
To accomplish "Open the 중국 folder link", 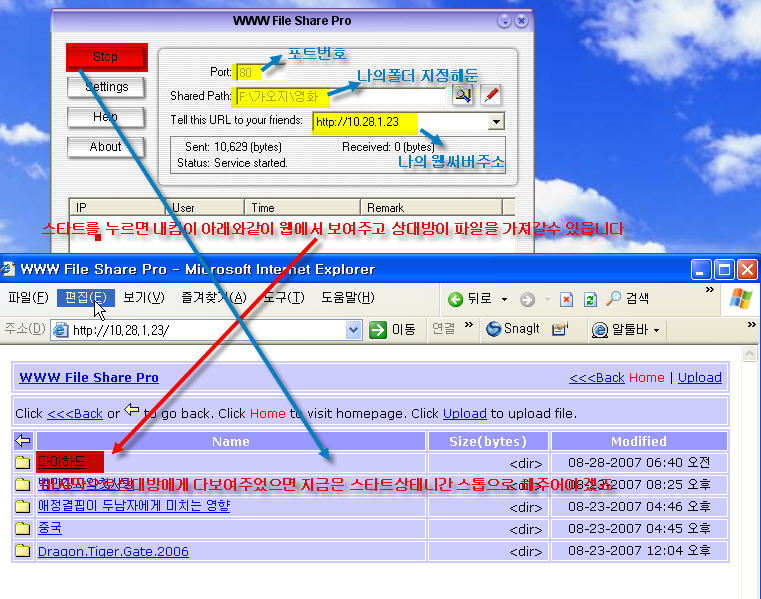I will coord(50,528).
